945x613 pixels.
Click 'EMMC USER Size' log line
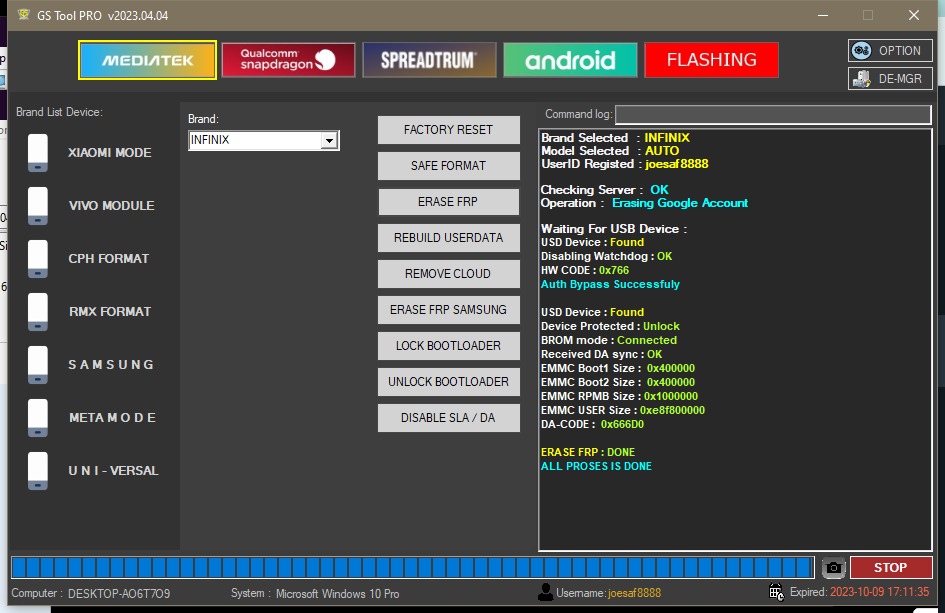623,410
